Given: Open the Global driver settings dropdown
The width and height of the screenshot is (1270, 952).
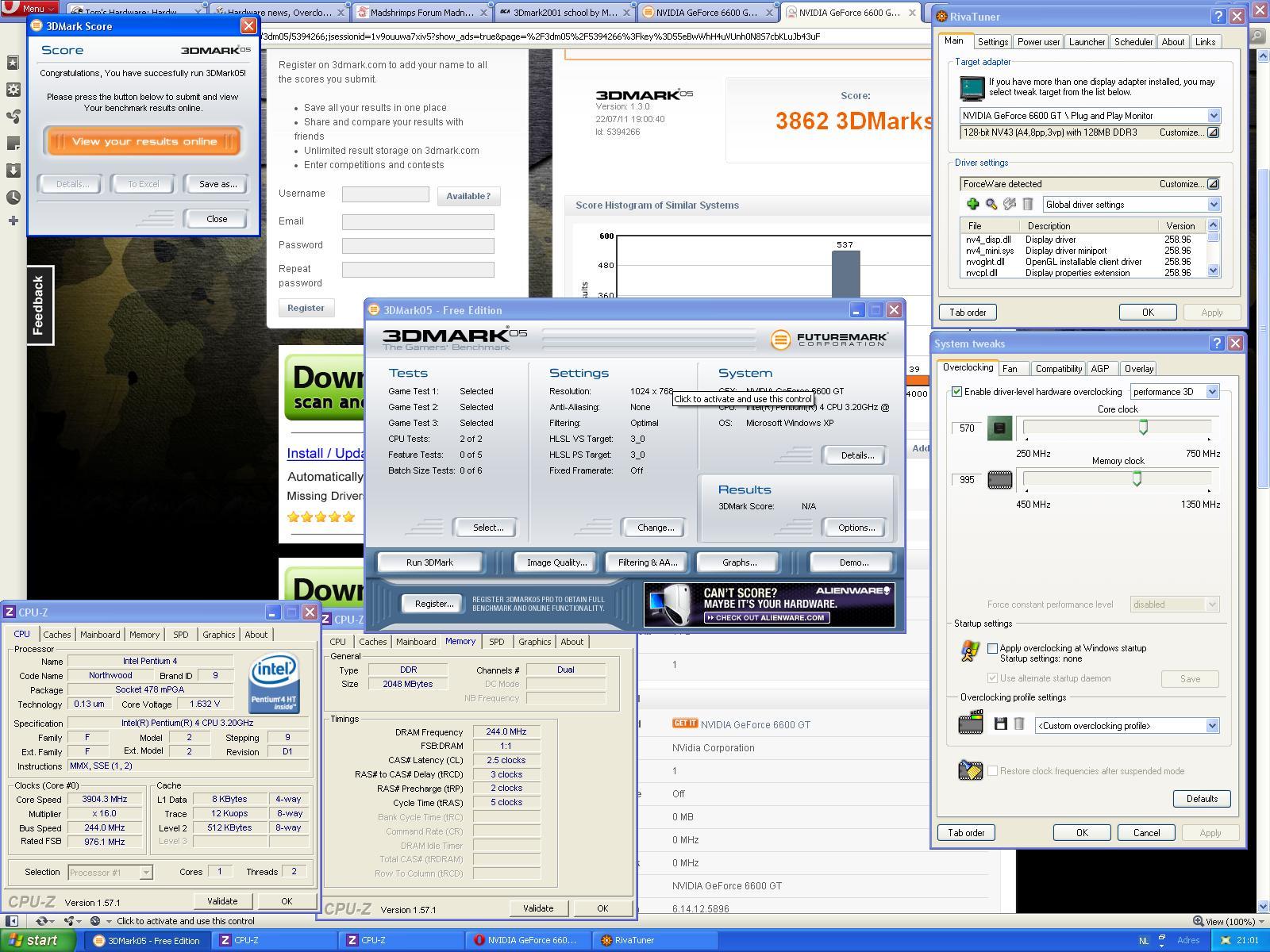Looking at the screenshot, I should 1213,205.
